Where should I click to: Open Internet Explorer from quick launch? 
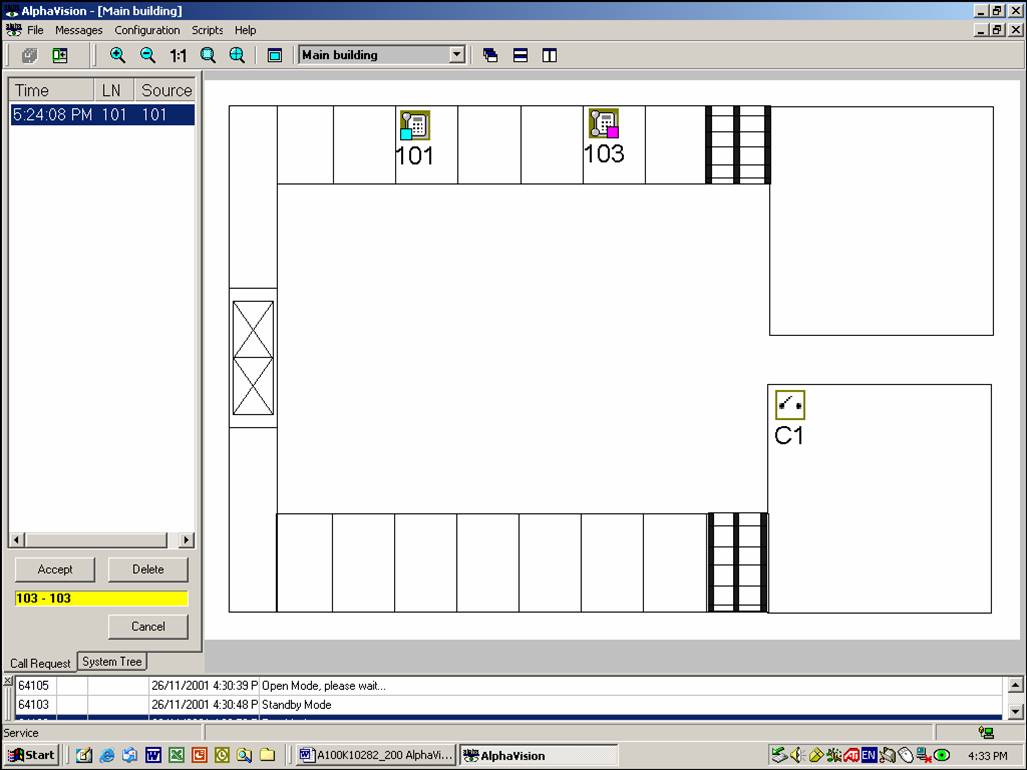107,755
